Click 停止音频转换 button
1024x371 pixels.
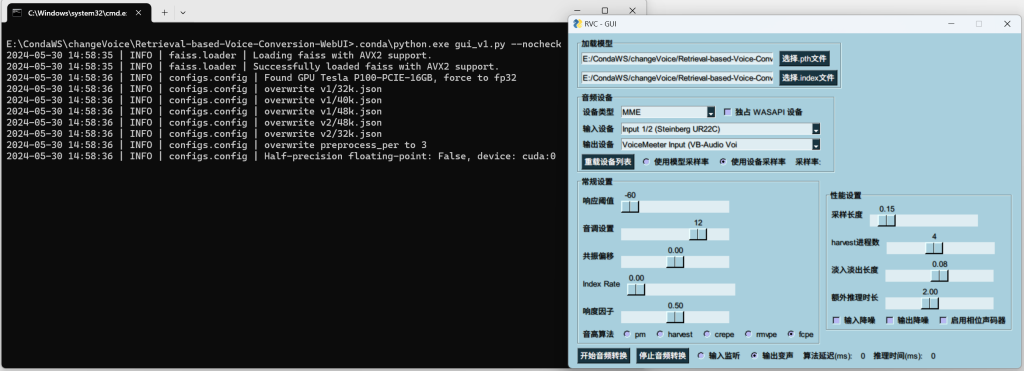(x=663, y=356)
